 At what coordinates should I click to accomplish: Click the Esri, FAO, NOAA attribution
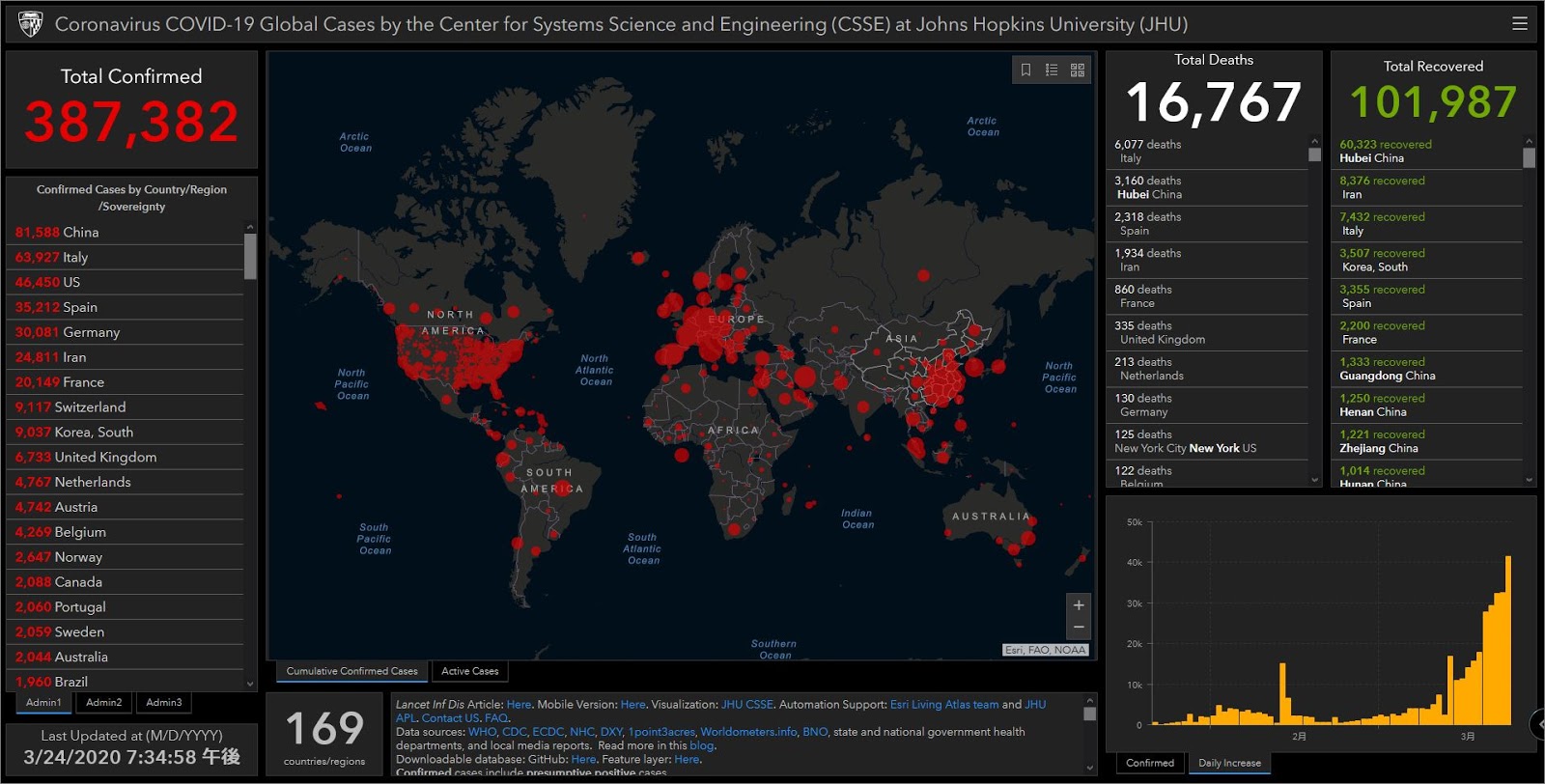pos(1046,650)
